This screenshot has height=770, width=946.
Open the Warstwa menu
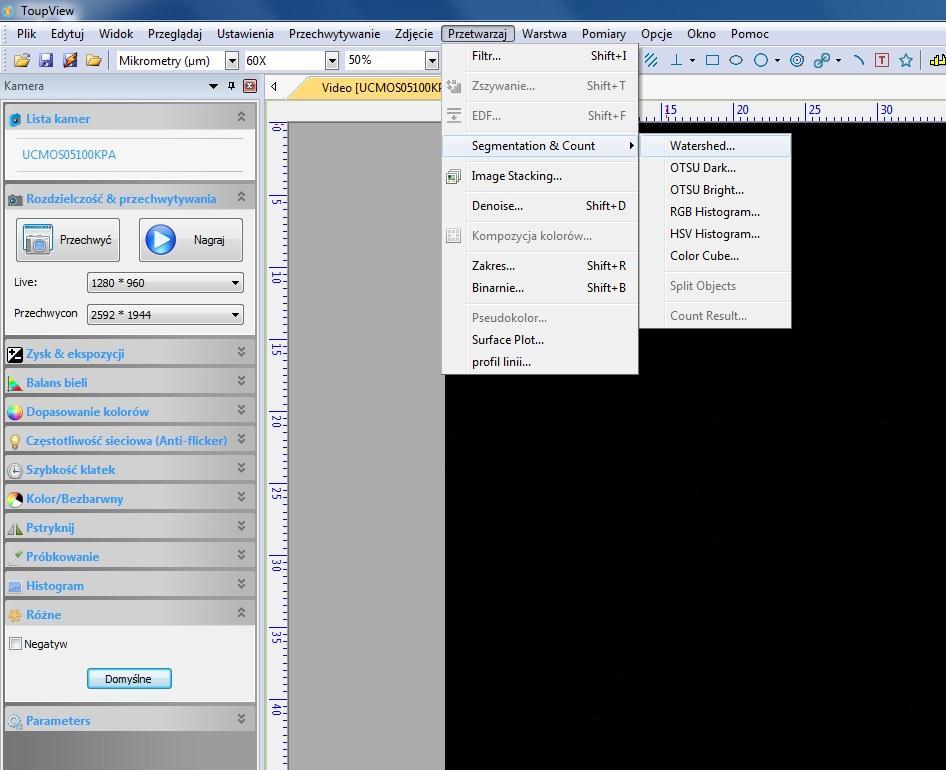pyautogui.click(x=544, y=34)
